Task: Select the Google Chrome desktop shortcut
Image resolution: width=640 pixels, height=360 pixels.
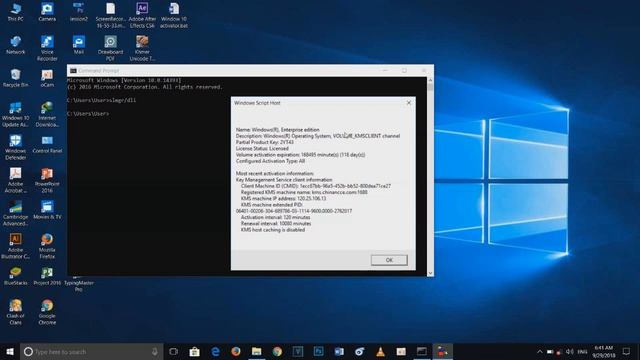Action: pos(47,312)
